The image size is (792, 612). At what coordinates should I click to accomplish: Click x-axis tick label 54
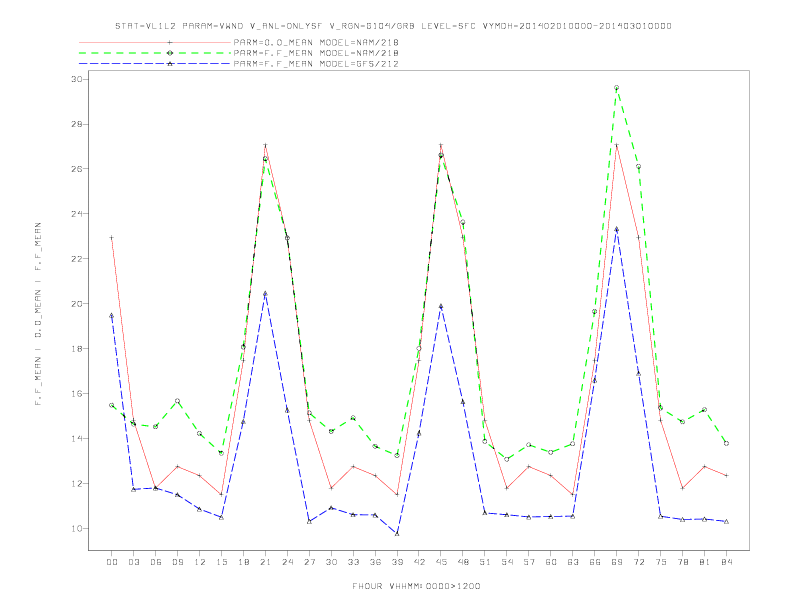[x=507, y=562]
